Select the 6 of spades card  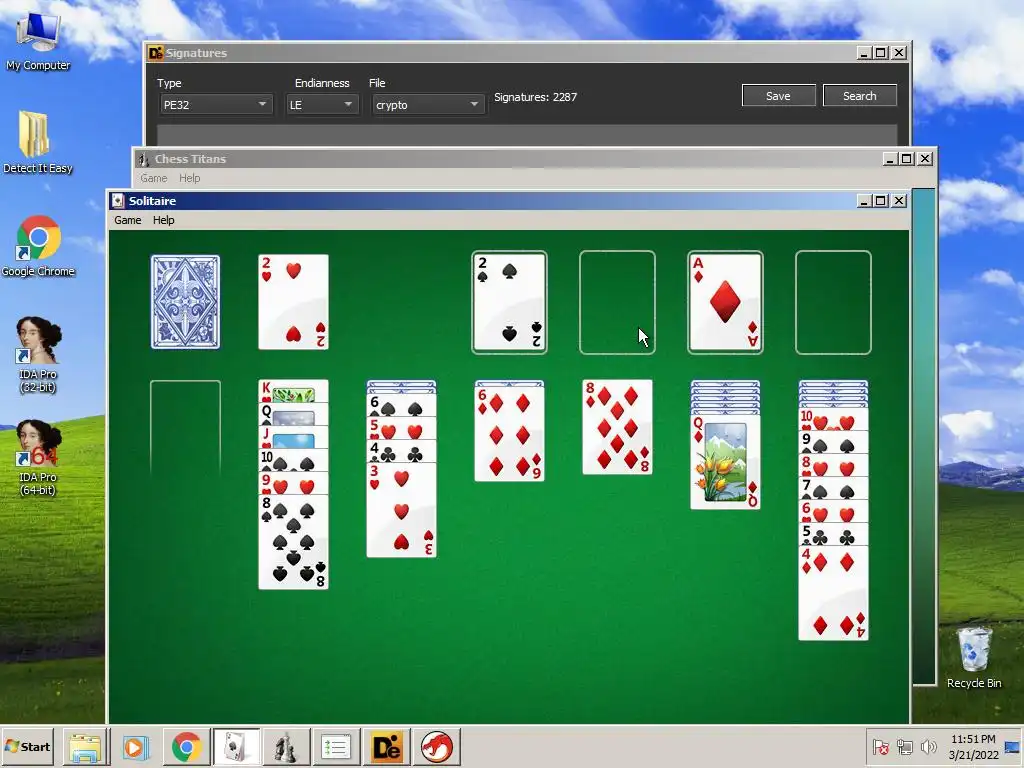(x=401, y=405)
